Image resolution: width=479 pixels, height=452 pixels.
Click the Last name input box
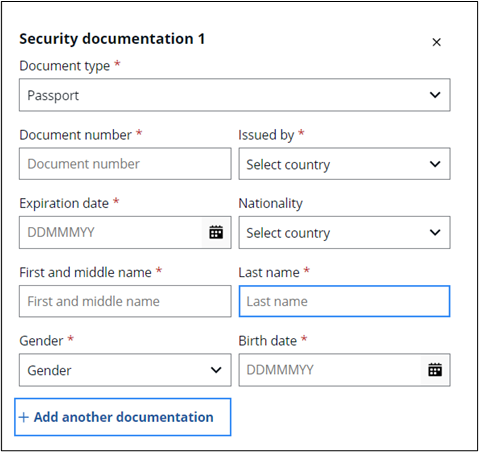344,301
